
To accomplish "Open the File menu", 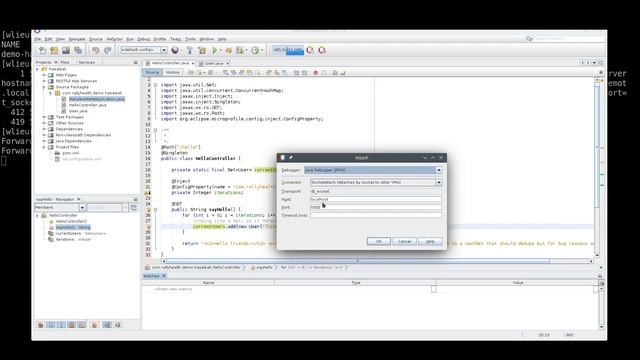I will (x=38, y=39).
